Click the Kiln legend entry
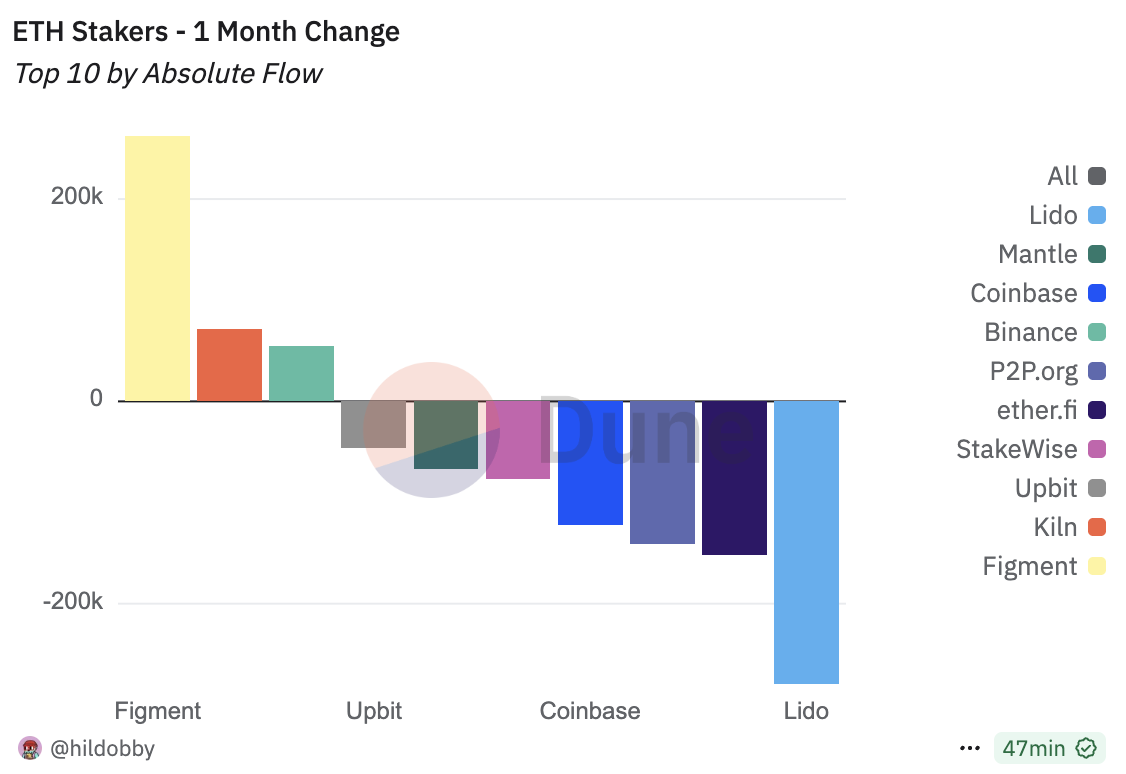The width and height of the screenshot is (1126, 774). pos(1069,527)
